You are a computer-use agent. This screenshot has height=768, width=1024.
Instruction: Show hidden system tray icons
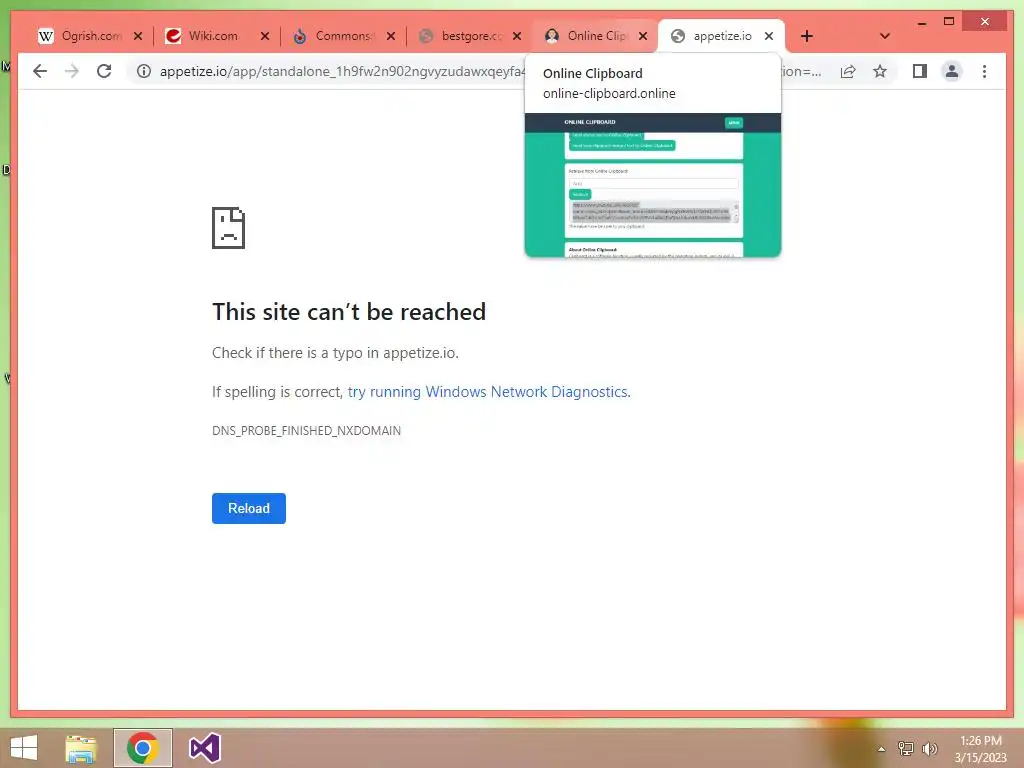pyautogui.click(x=881, y=749)
